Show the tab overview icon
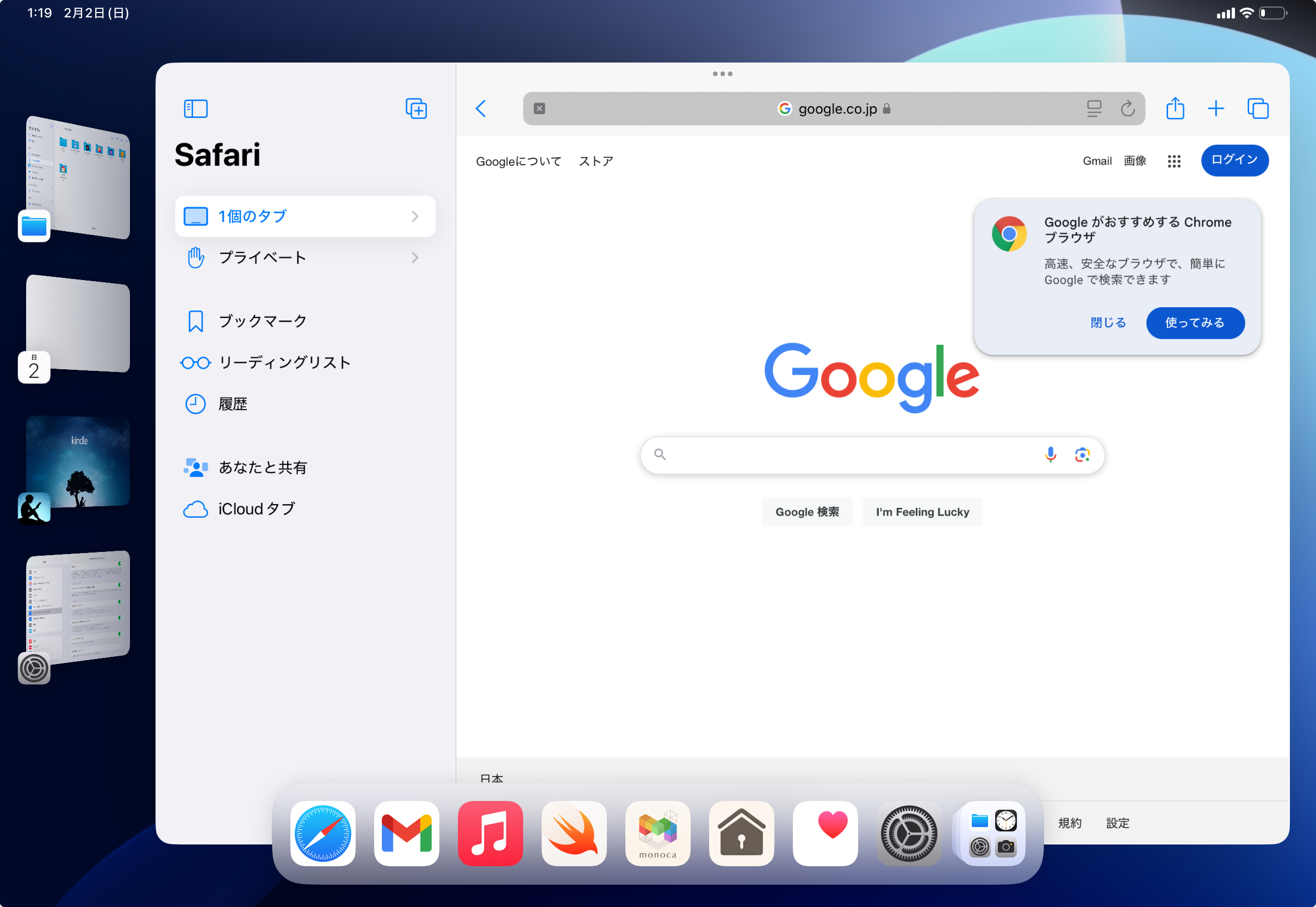Screen dimensions: 1316x907 pyautogui.click(x=1257, y=109)
